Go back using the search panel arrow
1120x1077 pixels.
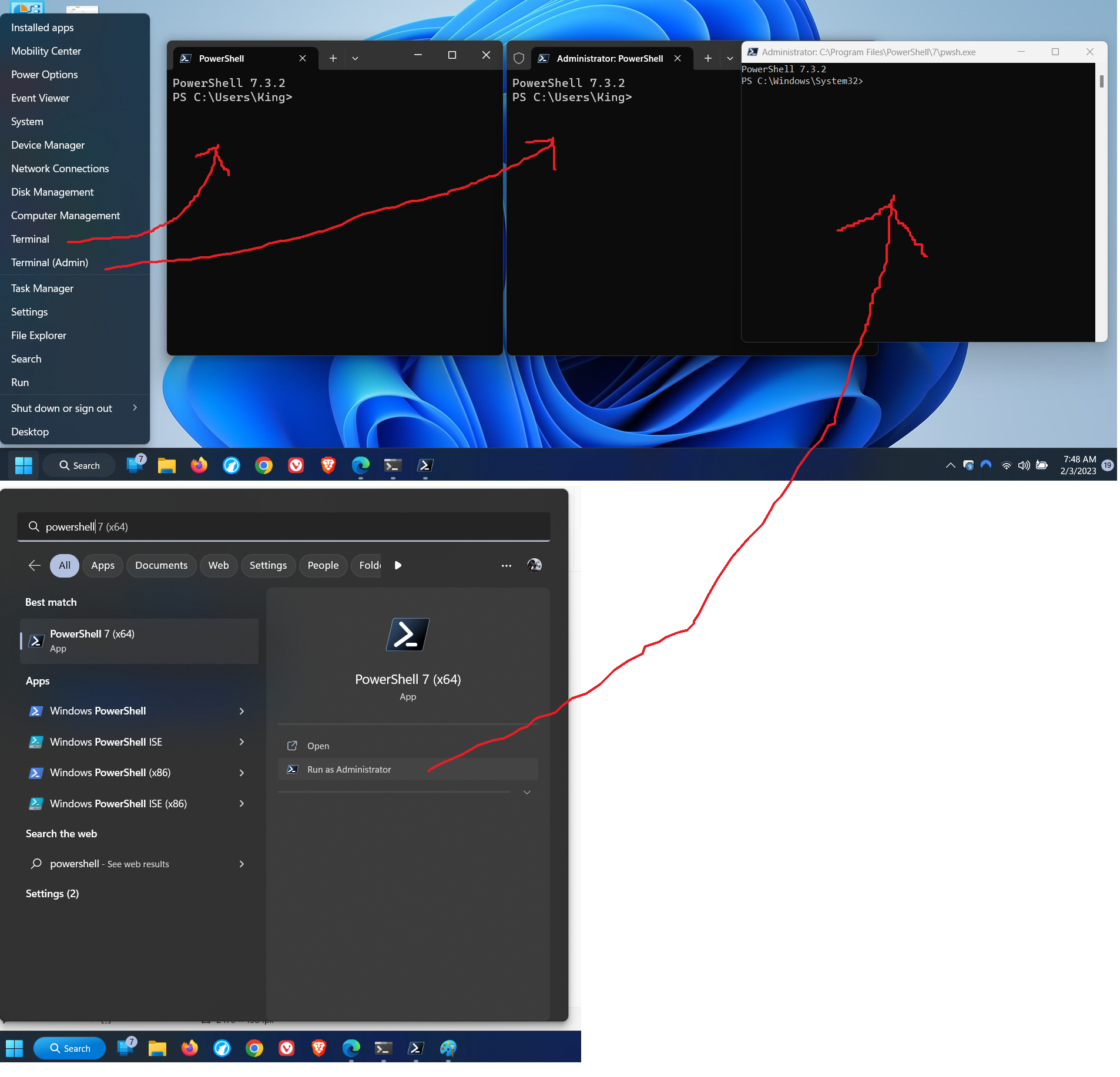pyautogui.click(x=35, y=565)
